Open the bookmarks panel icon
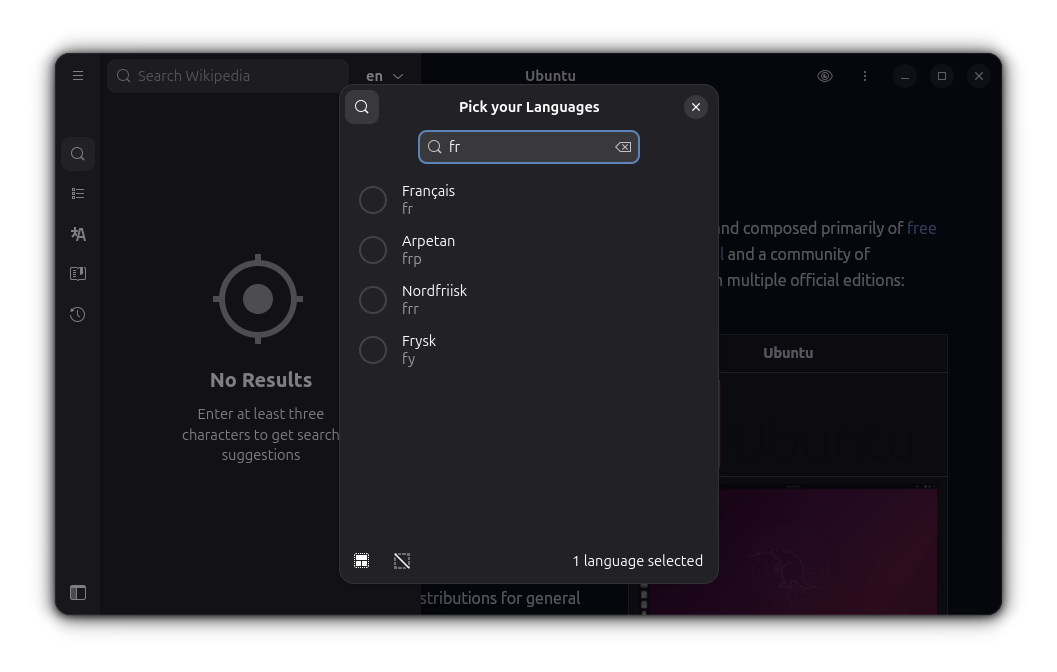This screenshot has height=672, width=1057. coord(77,273)
